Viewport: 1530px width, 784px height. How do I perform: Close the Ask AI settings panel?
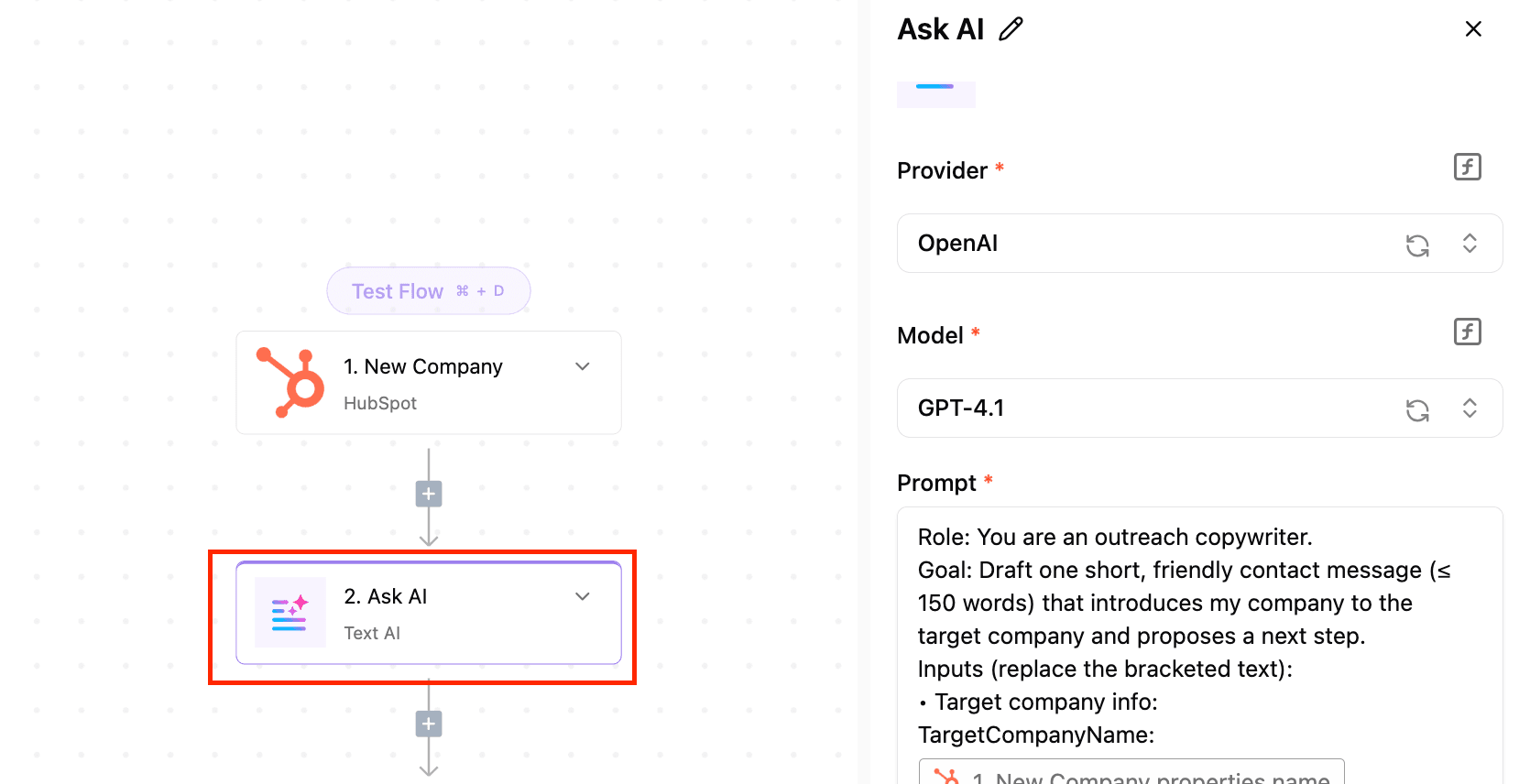click(1473, 29)
